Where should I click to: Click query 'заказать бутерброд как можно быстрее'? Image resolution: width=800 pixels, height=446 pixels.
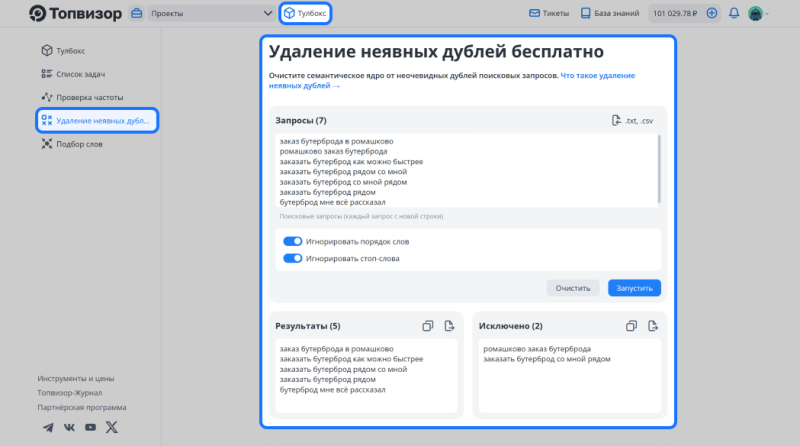pos(352,162)
